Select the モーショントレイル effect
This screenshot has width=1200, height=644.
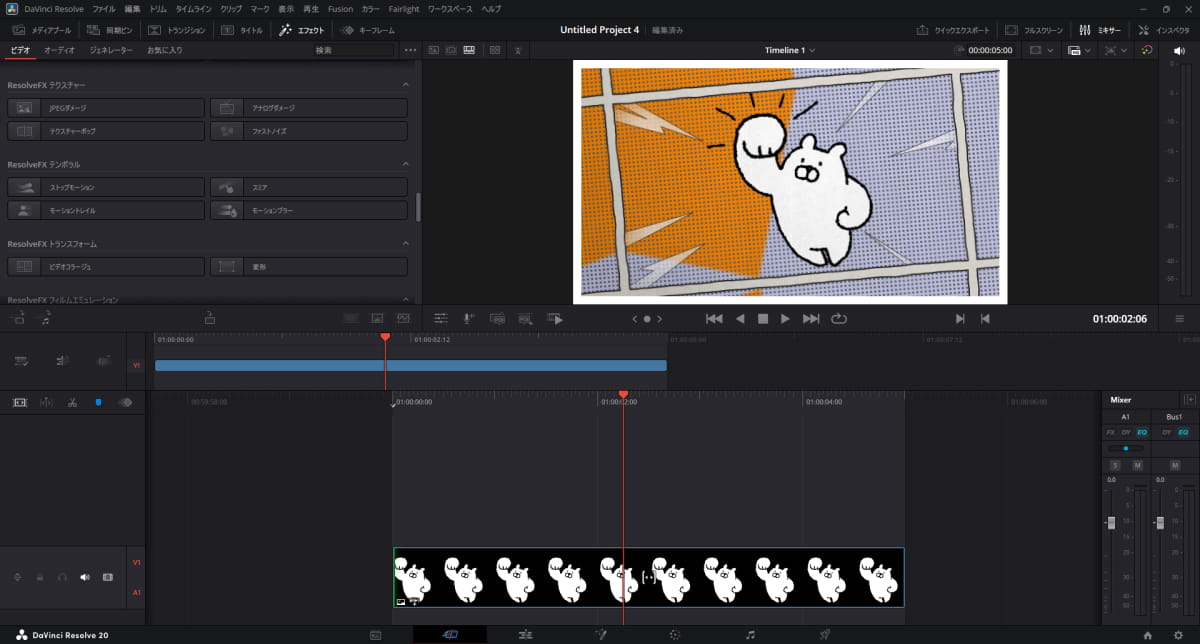106,211
